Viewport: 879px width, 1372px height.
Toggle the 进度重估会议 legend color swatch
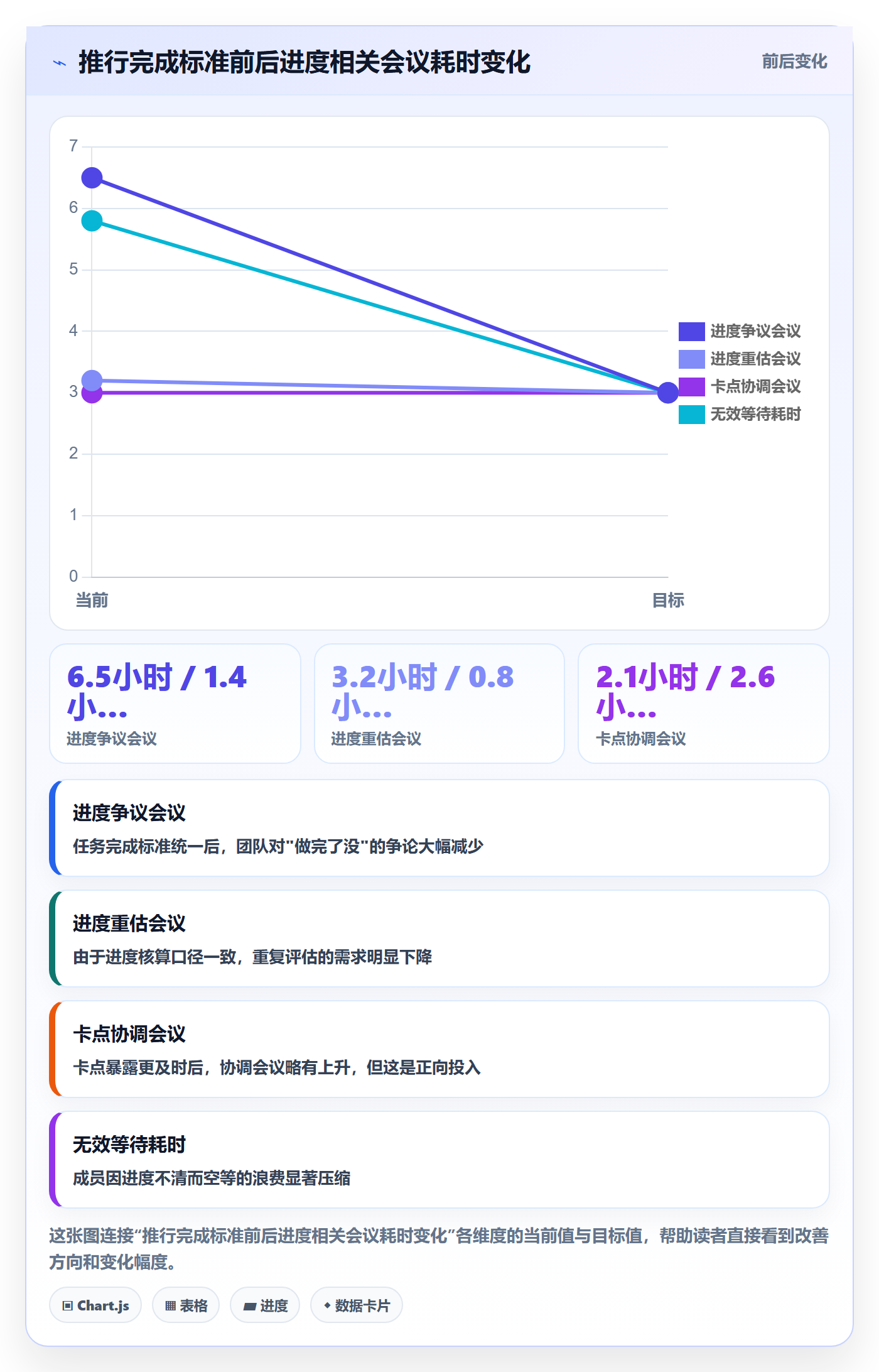click(x=691, y=359)
